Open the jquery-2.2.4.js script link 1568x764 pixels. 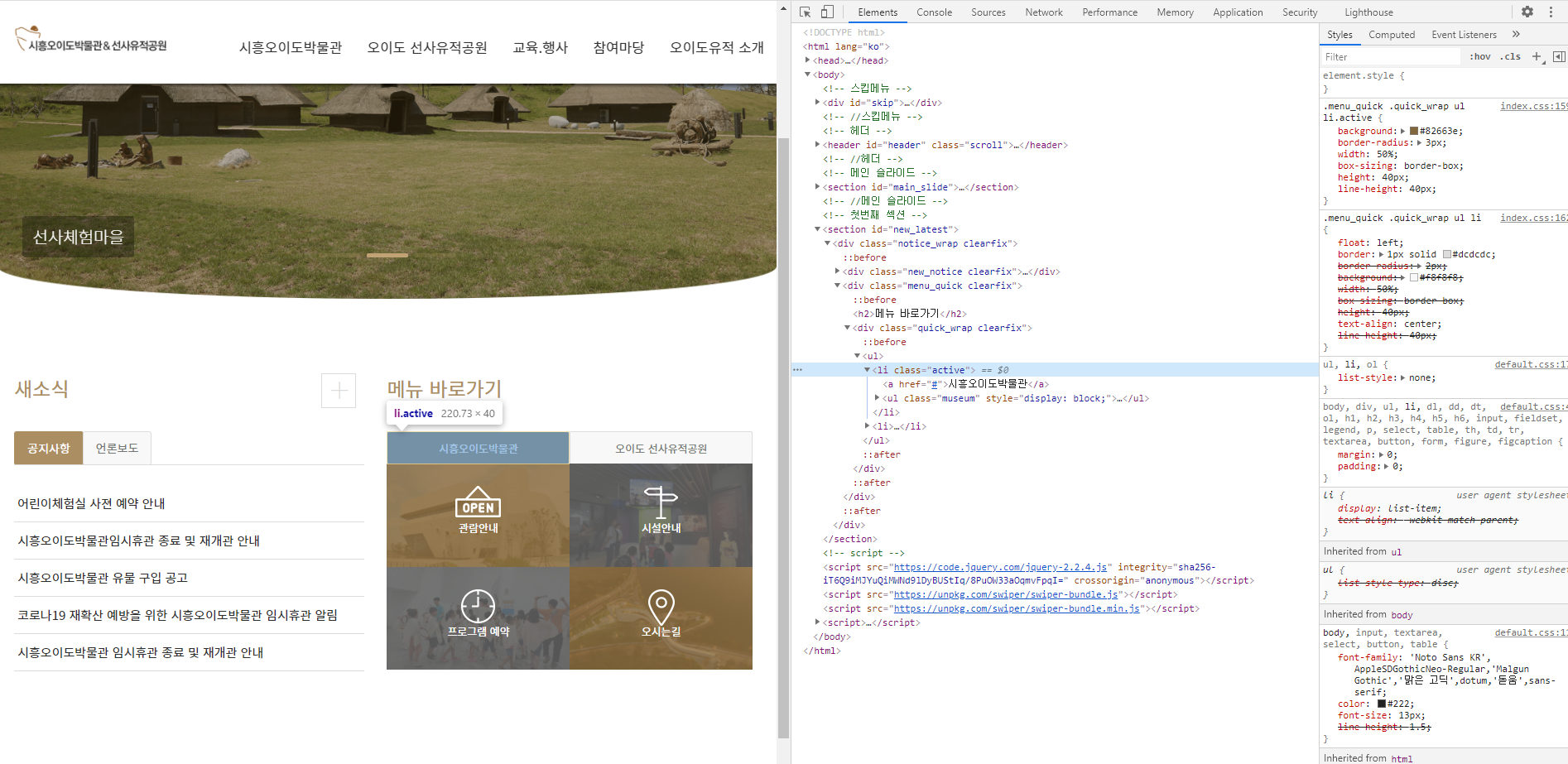tap(1000, 567)
